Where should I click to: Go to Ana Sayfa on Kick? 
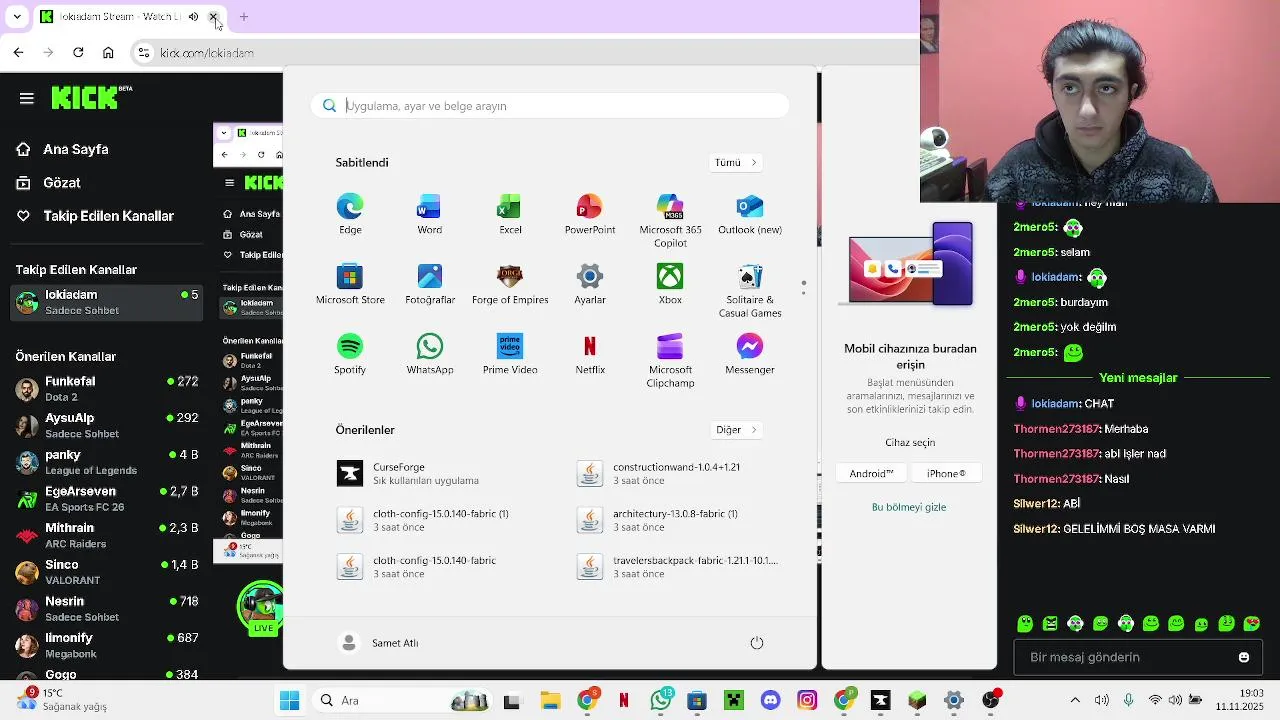tap(62, 149)
